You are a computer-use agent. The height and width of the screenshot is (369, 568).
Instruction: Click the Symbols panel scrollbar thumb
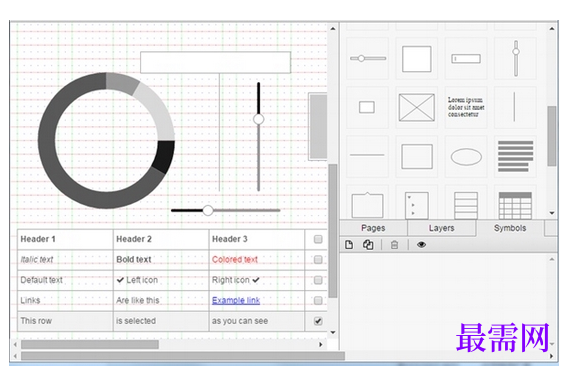[552, 136]
